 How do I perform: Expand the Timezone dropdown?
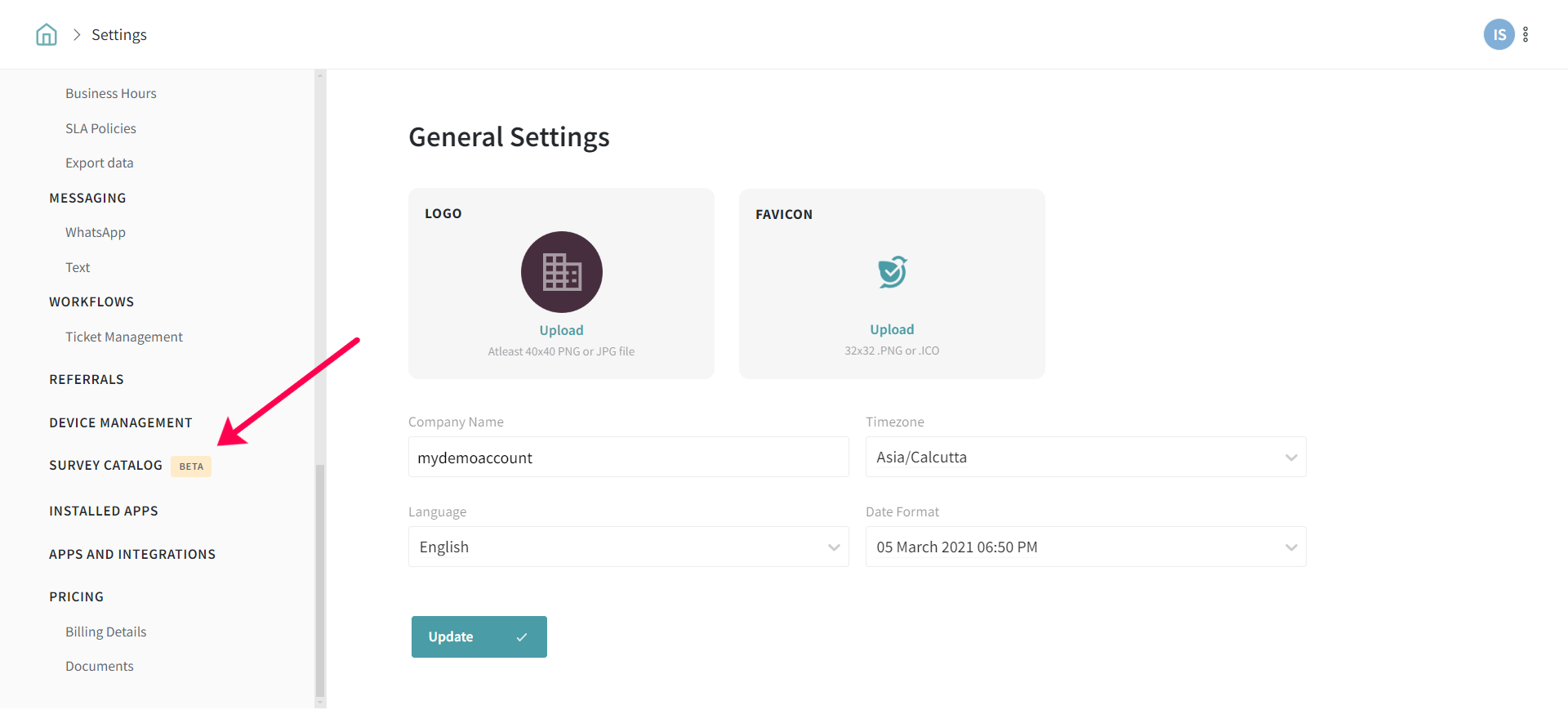1085,458
